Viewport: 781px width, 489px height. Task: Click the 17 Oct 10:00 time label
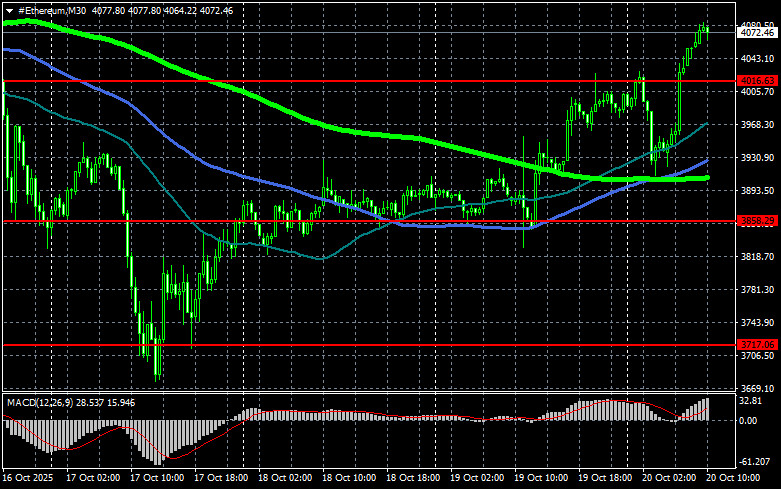[157, 478]
